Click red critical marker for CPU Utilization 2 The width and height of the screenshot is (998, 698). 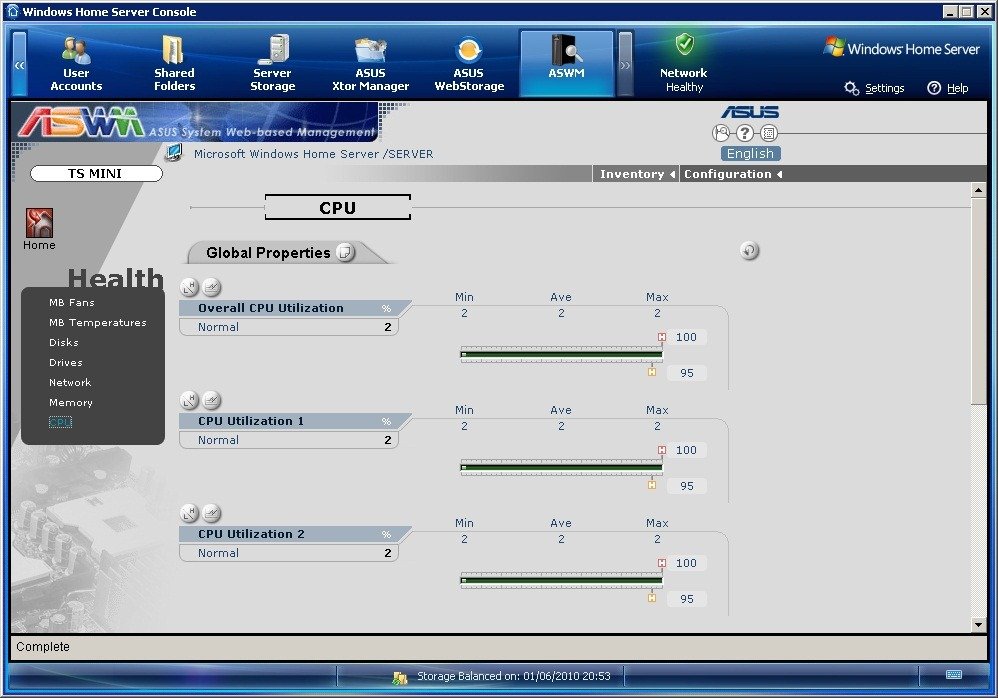click(662, 563)
